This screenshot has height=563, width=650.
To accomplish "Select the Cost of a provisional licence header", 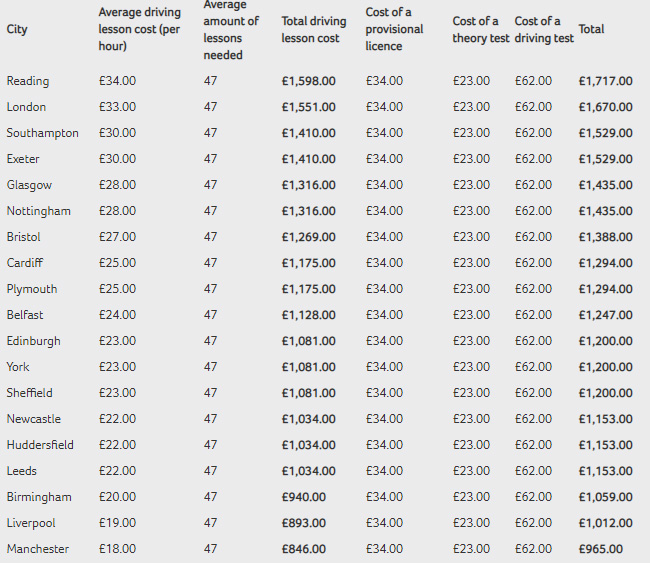I will coord(394,29).
